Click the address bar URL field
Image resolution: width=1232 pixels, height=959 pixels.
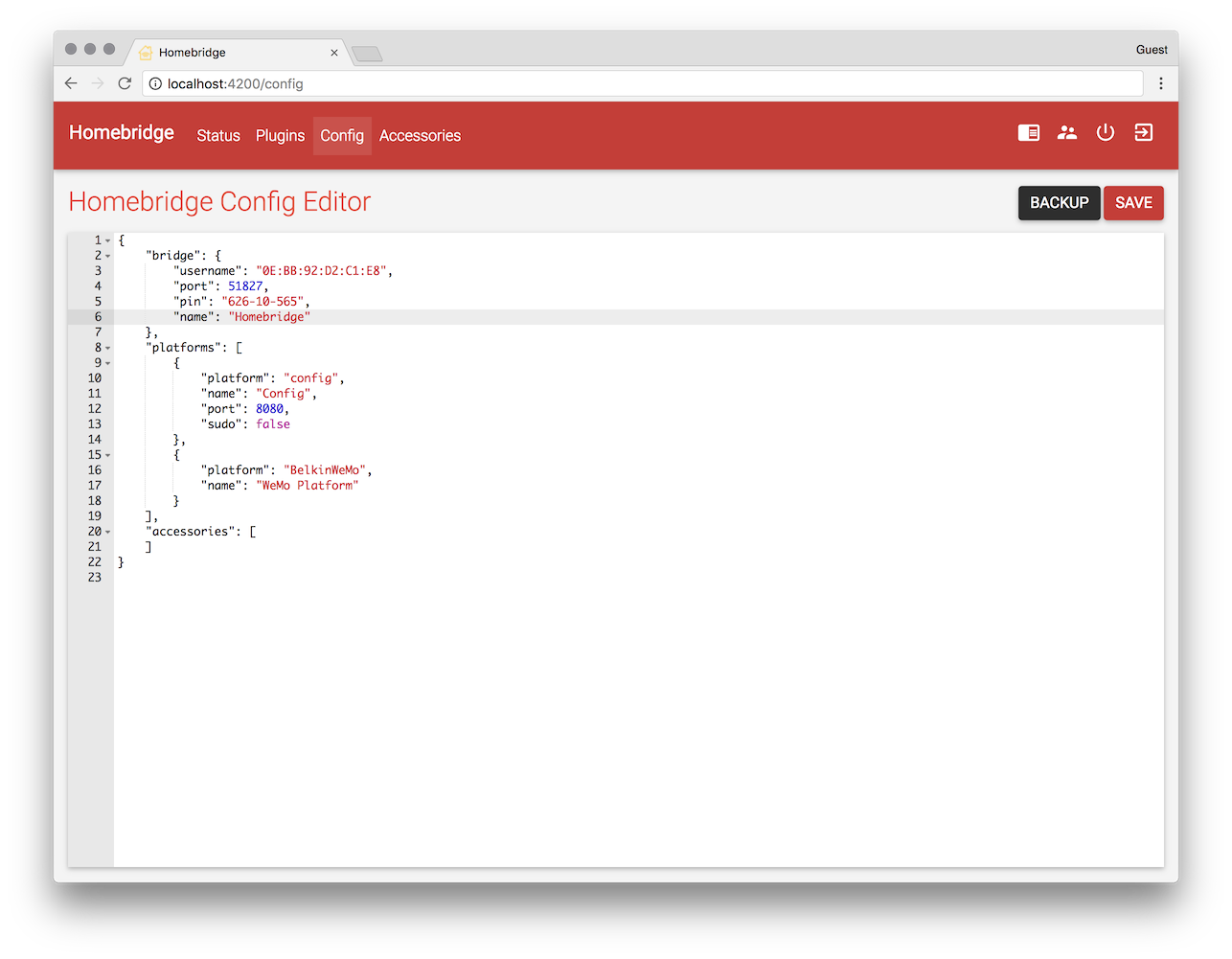point(642,83)
